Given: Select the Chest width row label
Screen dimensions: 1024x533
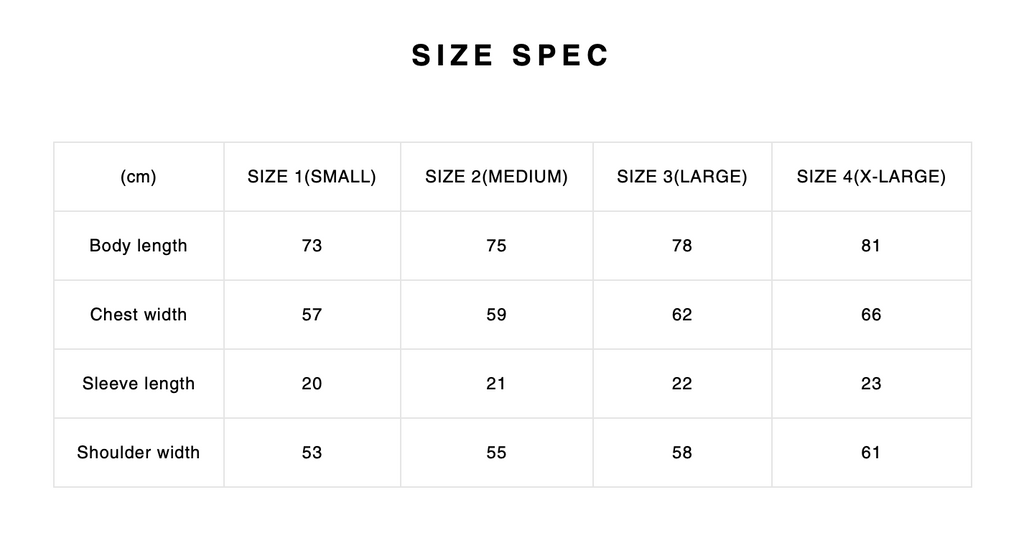Looking at the screenshot, I should pyautogui.click(x=138, y=315).
